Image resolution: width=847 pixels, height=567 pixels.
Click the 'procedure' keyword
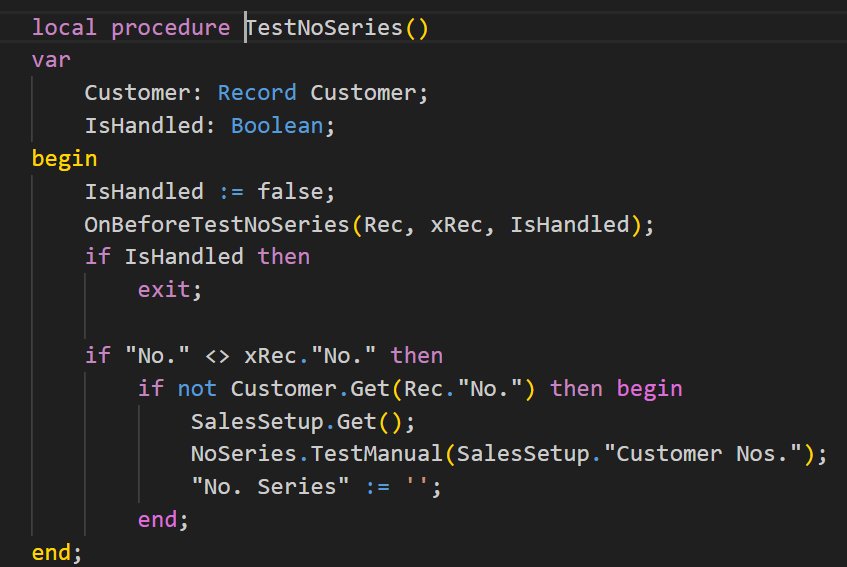(x=170, y=27)
